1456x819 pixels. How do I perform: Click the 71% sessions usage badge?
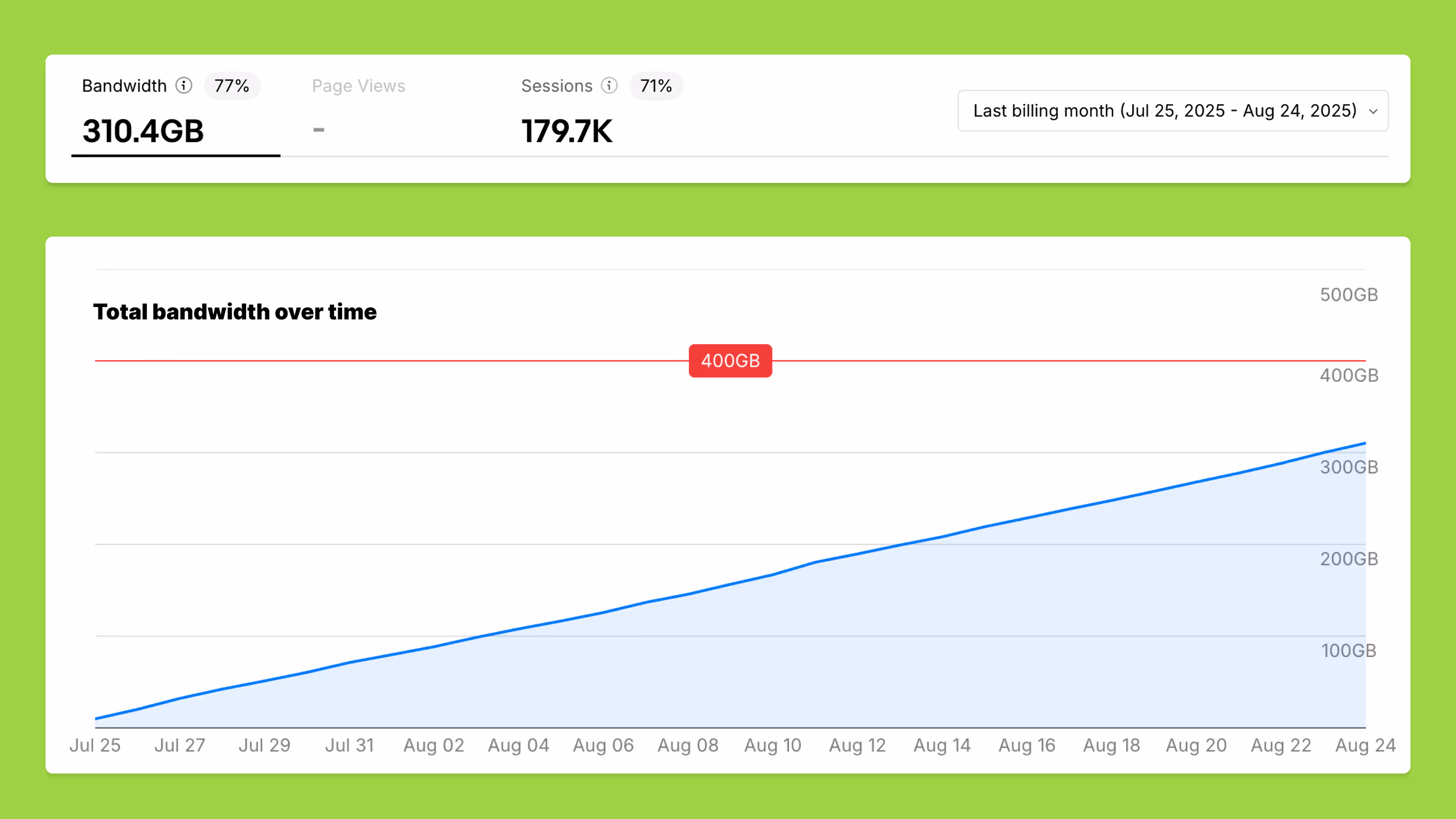pos(656,86)
